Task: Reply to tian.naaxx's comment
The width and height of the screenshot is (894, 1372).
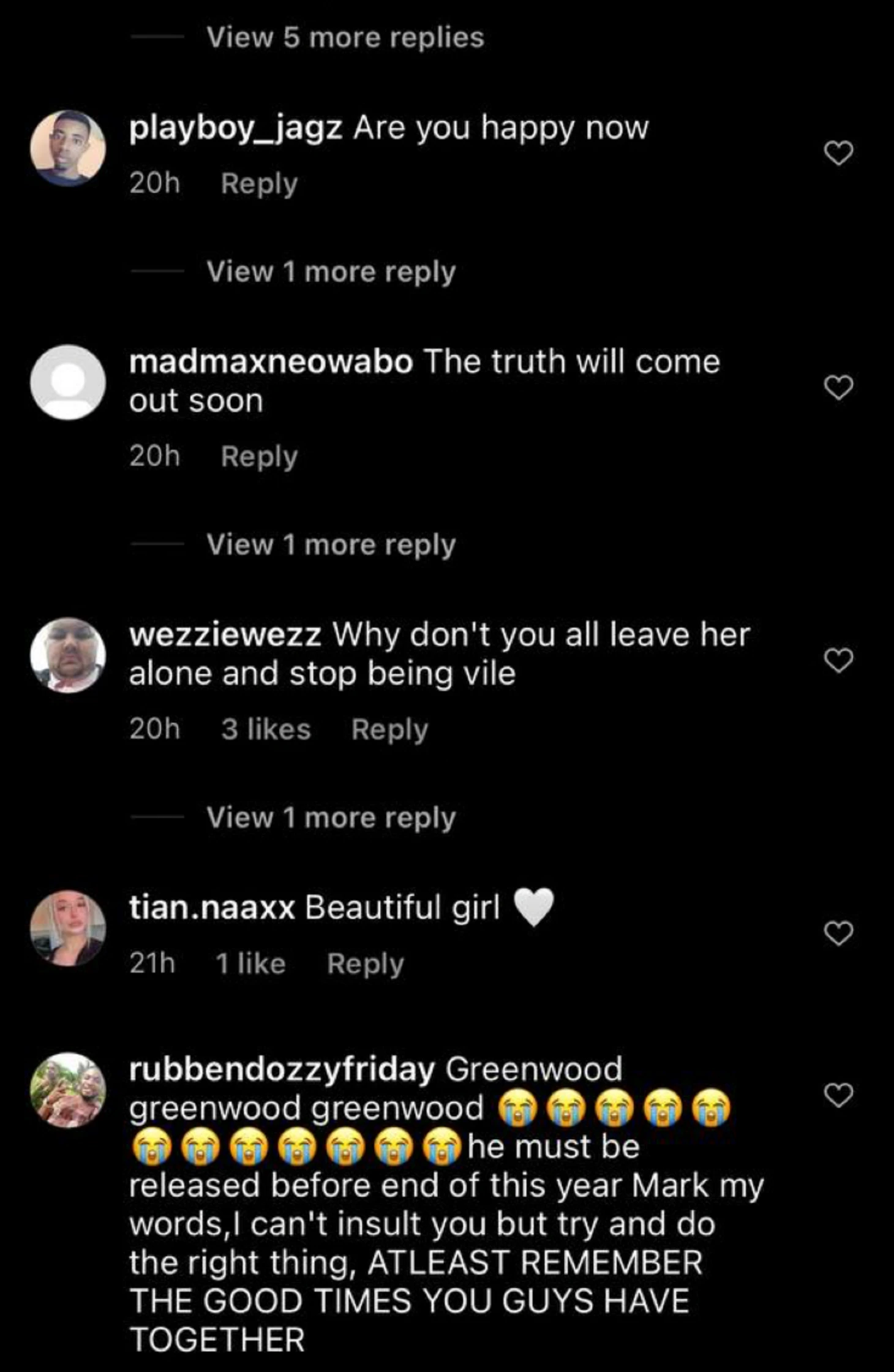Action: coord(366,965)
